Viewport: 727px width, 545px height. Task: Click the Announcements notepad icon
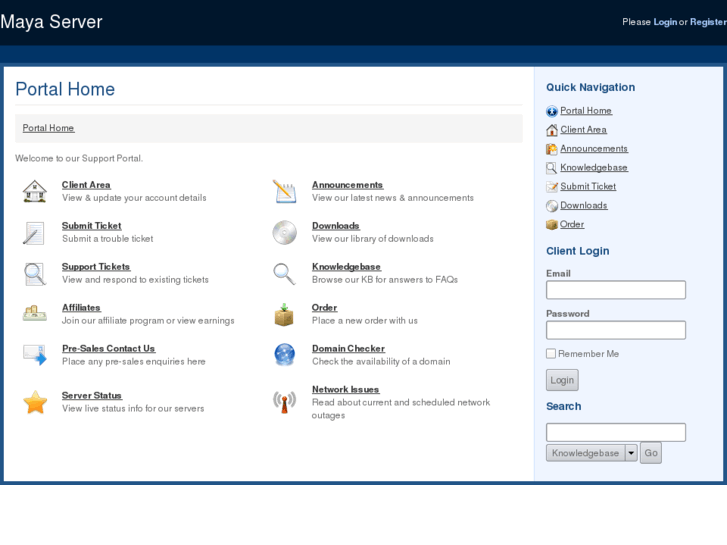point(285,191)
